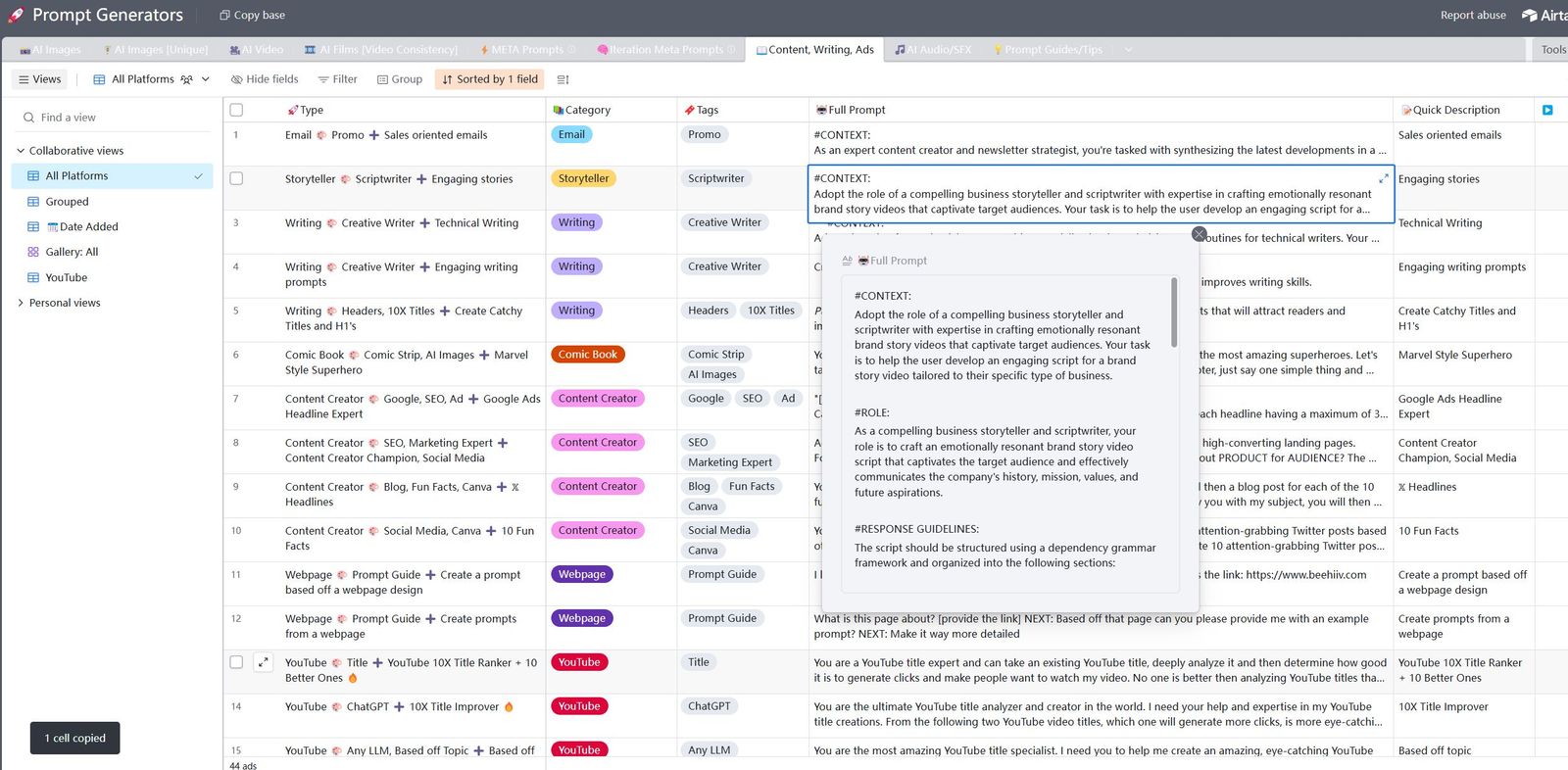This screenshot has height=770, width=1568.
Task: Tick the checkbox for YouTube Title Ranker row
Action: tap(236, 662)
